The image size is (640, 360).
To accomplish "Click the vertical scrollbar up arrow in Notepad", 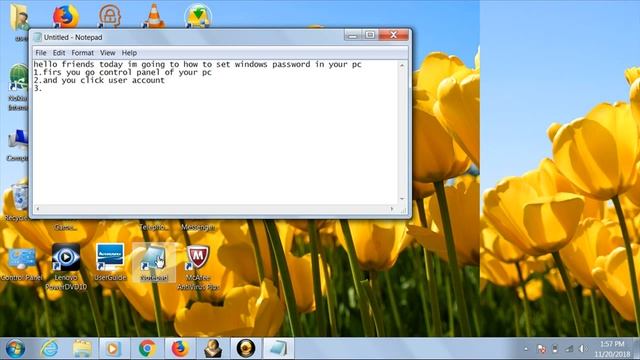I will point(402,65).
